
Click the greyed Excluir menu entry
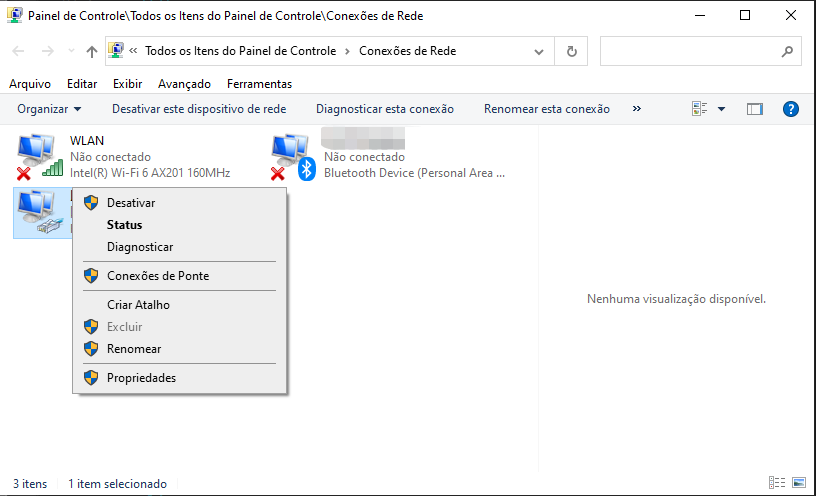pyautogui.click(x=180, y=327)
